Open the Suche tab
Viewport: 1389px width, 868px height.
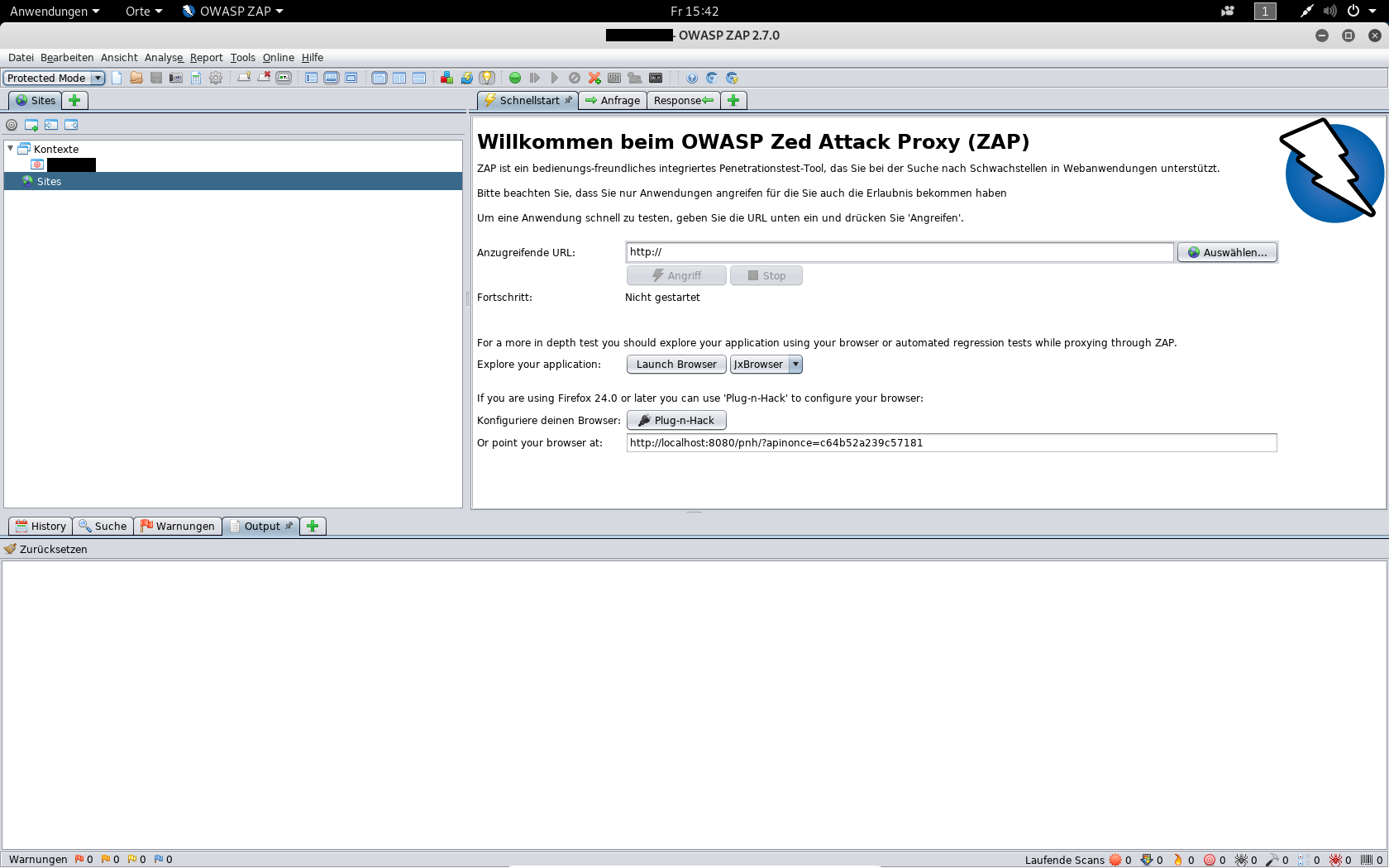pos(103,526)
